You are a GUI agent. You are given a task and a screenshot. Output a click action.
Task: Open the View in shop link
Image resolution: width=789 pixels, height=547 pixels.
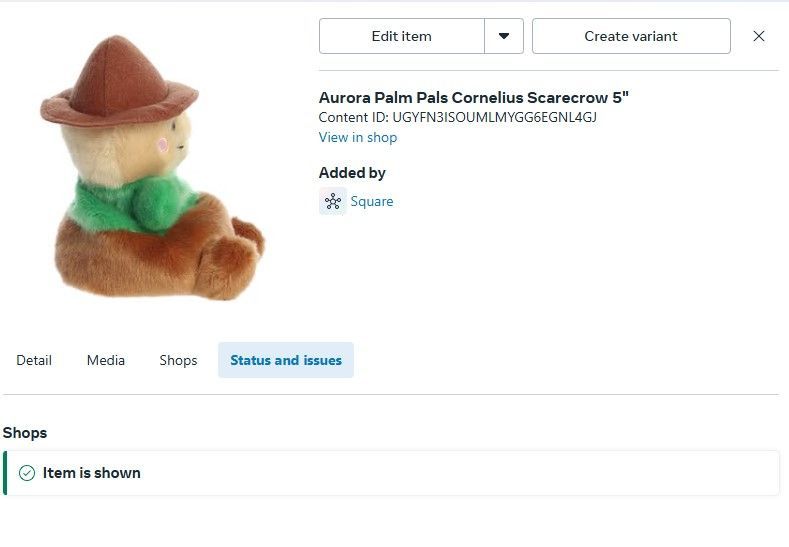358,137
